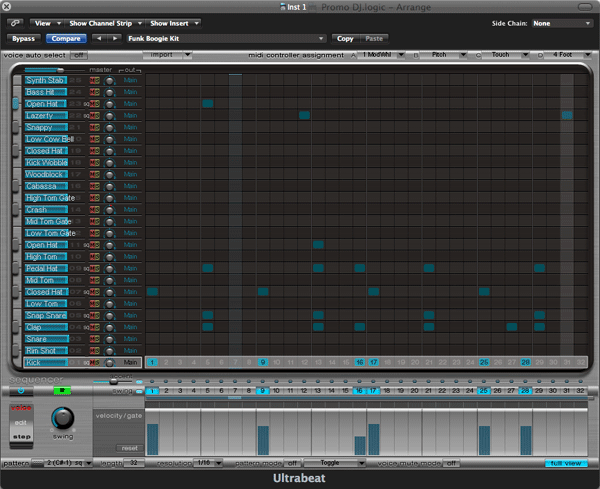
Task: Mute the Low Cow Bell voice
Action: (x=92, y=139)
